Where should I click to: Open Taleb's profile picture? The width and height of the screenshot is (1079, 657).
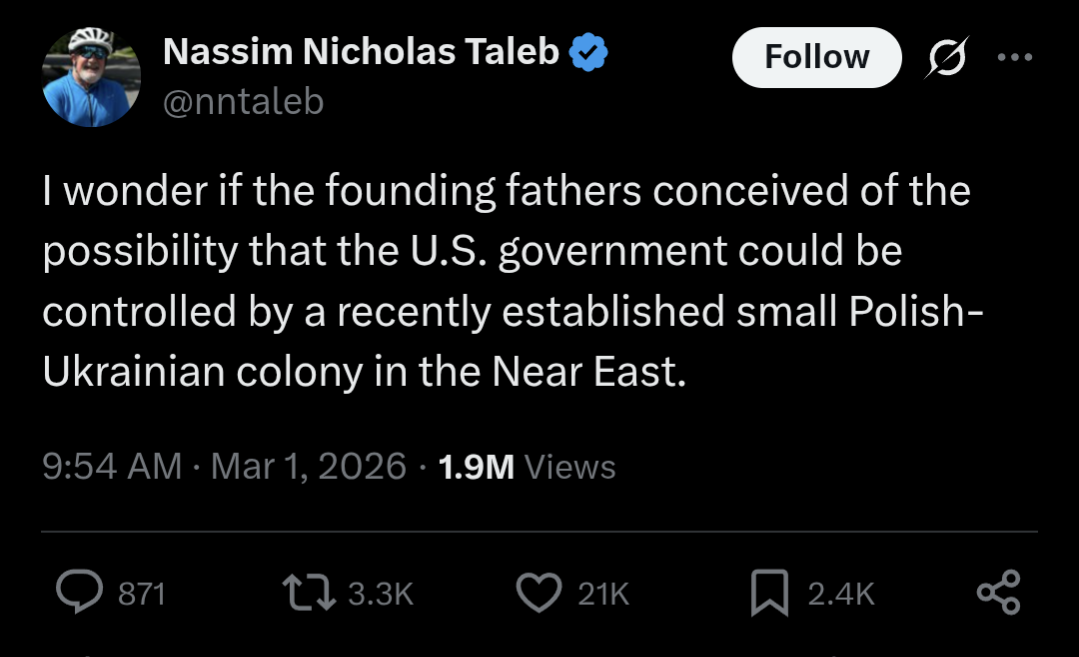(x=90, y=70)
